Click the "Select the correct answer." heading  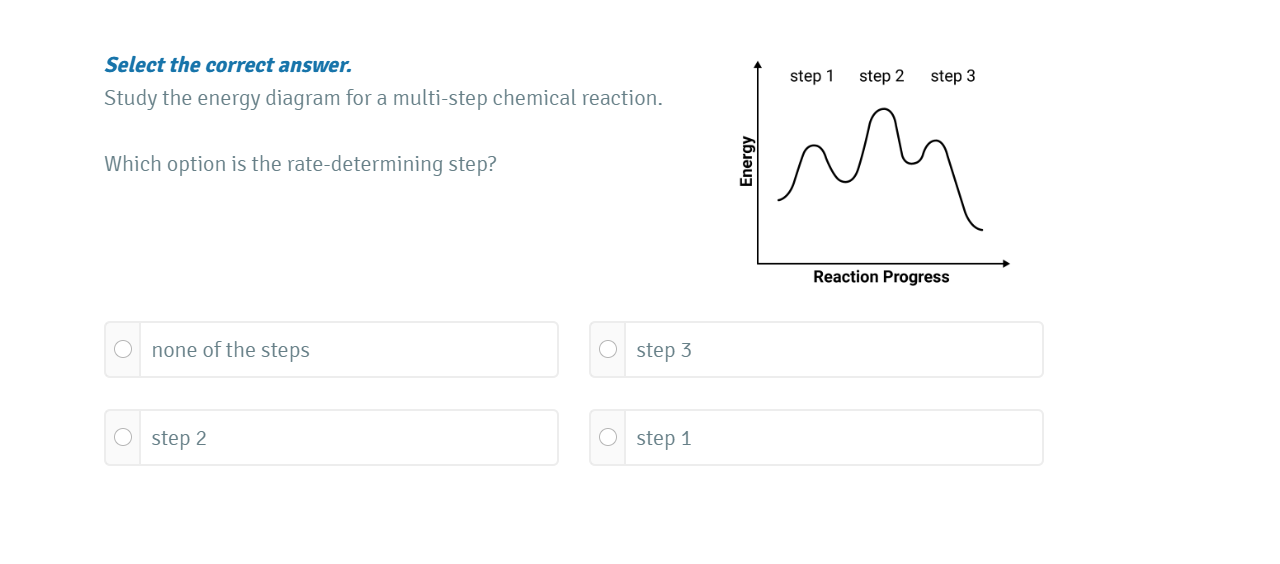coord(228,65)
